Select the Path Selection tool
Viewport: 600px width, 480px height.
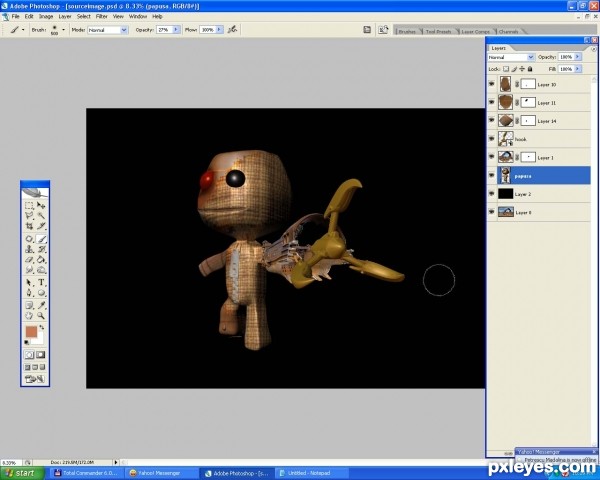point(29,283)
